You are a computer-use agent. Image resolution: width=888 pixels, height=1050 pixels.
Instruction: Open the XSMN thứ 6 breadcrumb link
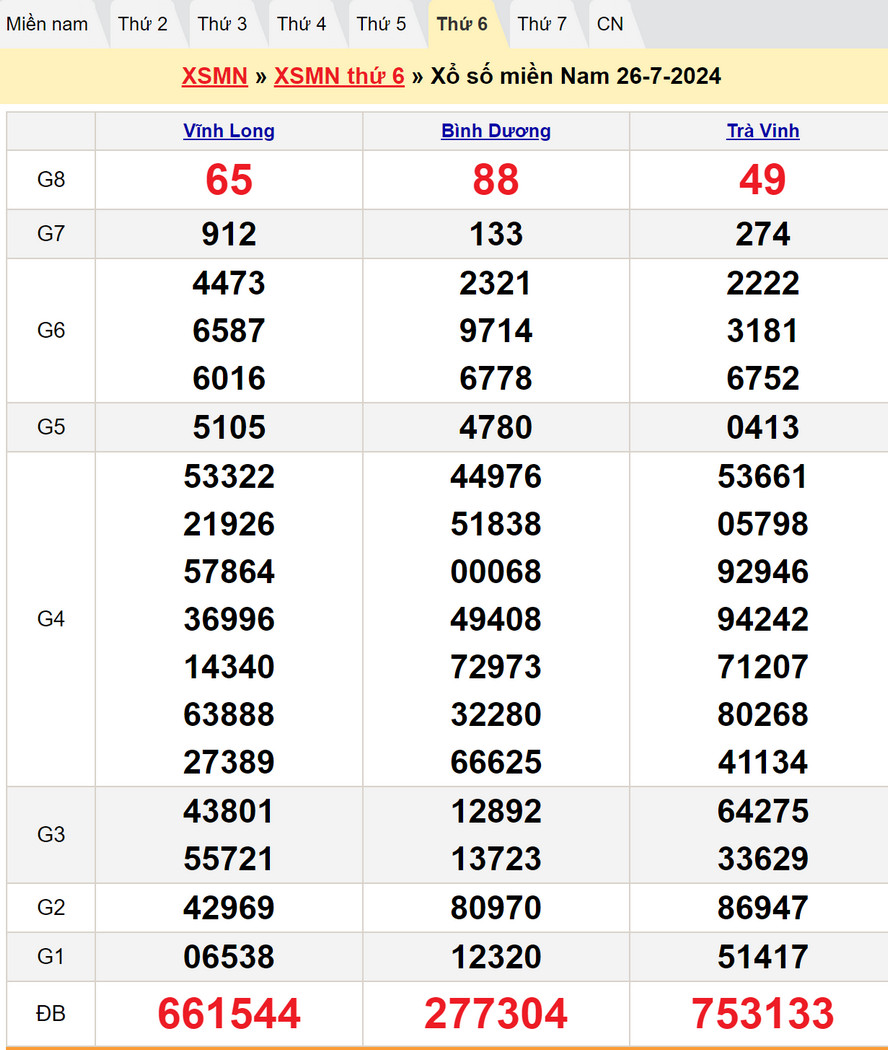[339, 77]
